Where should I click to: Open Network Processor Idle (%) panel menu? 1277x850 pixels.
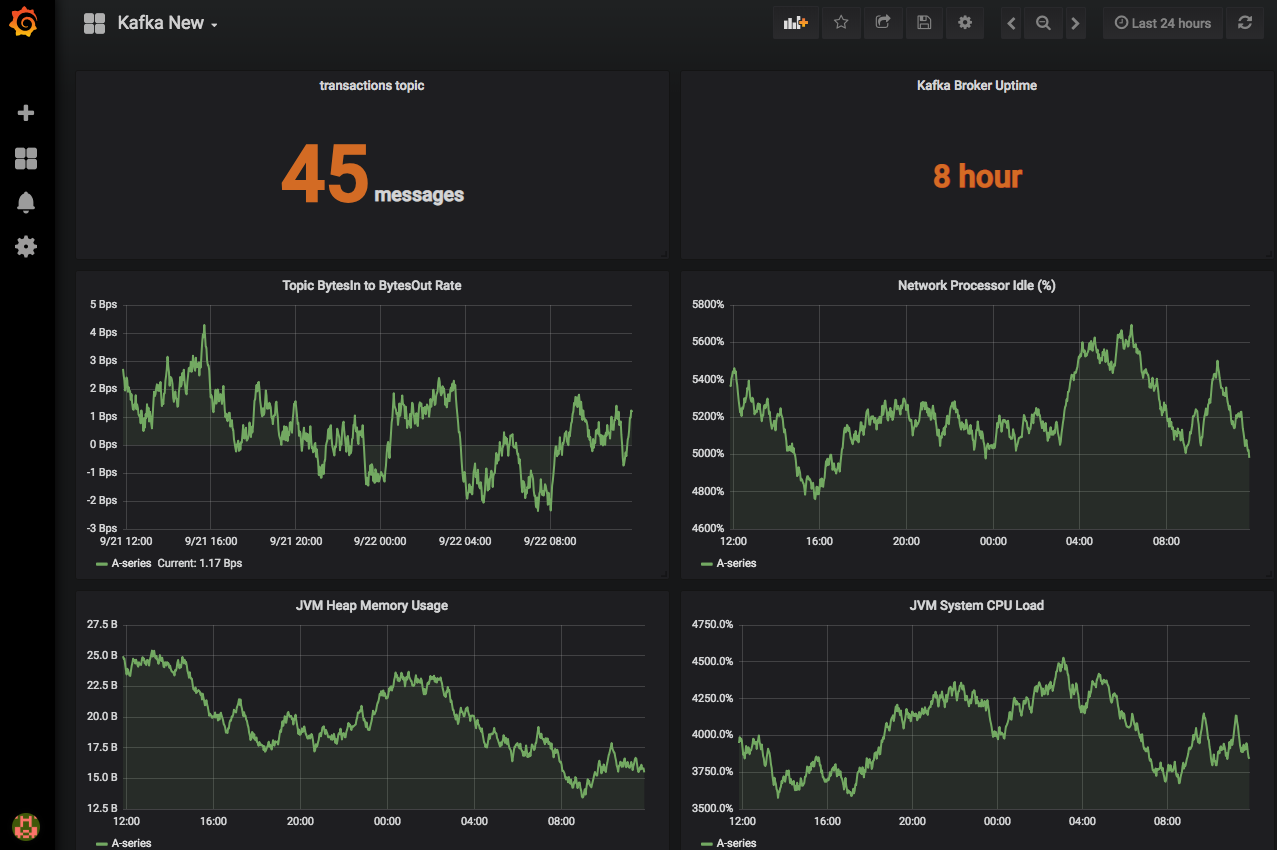(x=977, y=286)
